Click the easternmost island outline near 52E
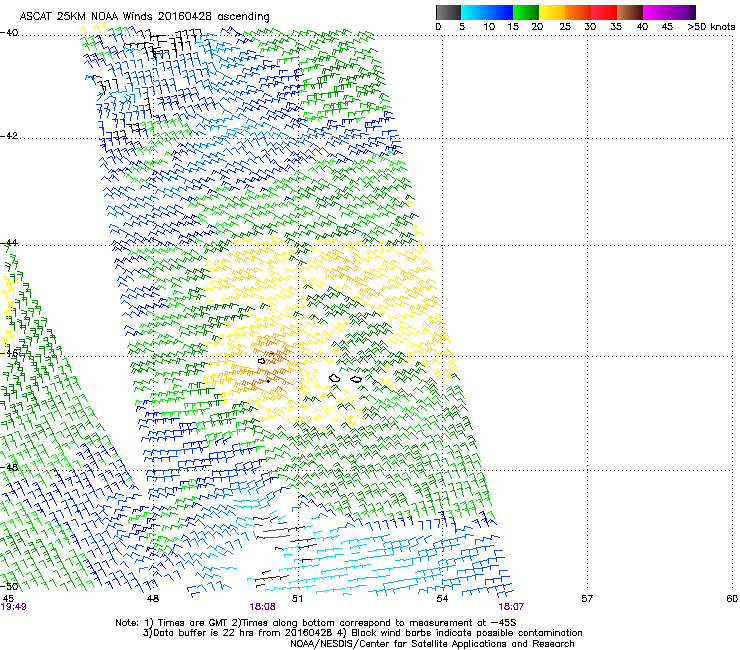This screenshot has height=650, width=740. 356,380
